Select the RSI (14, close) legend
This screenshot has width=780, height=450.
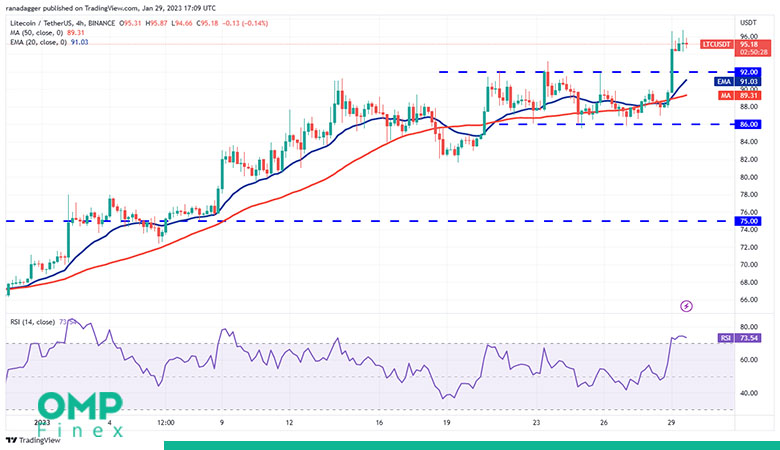click(33, 322)
